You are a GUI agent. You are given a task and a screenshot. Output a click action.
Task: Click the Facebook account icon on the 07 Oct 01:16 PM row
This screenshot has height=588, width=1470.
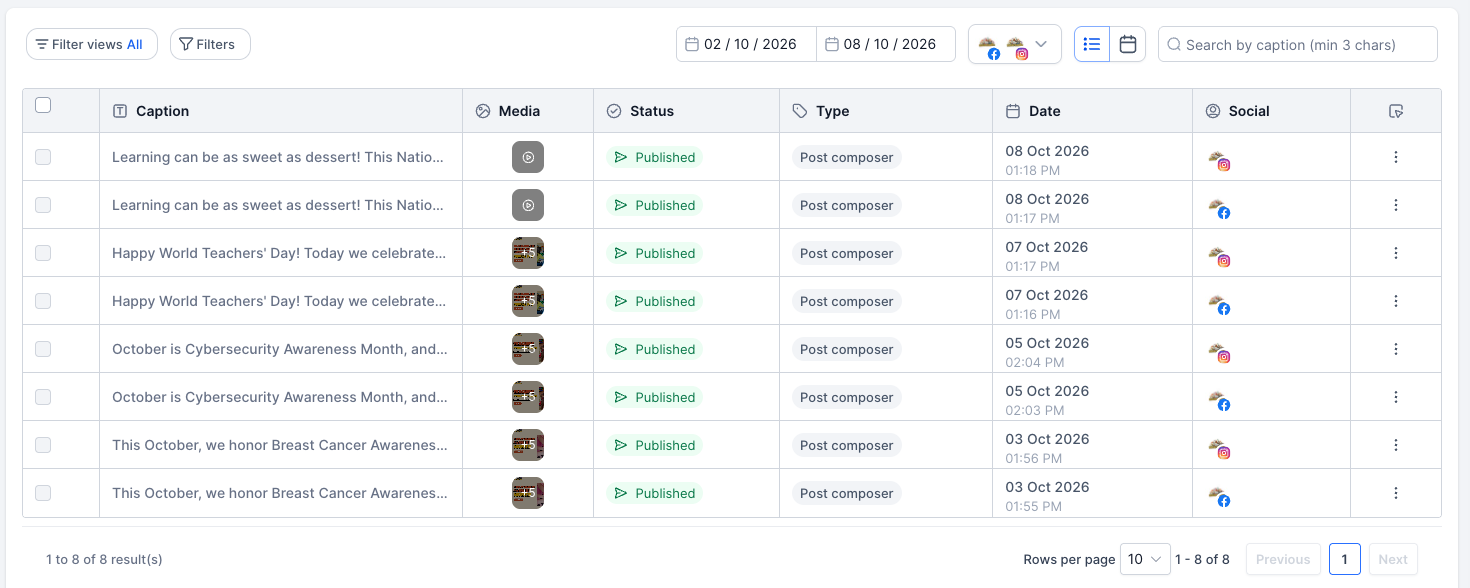pos(1218,303)
